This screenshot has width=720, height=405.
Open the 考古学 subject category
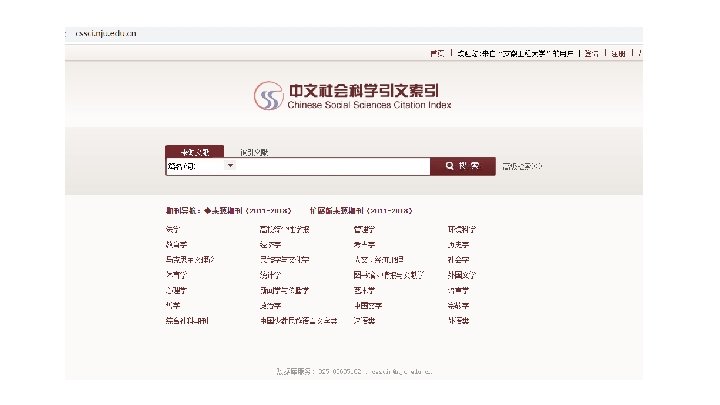pos(365,245)
